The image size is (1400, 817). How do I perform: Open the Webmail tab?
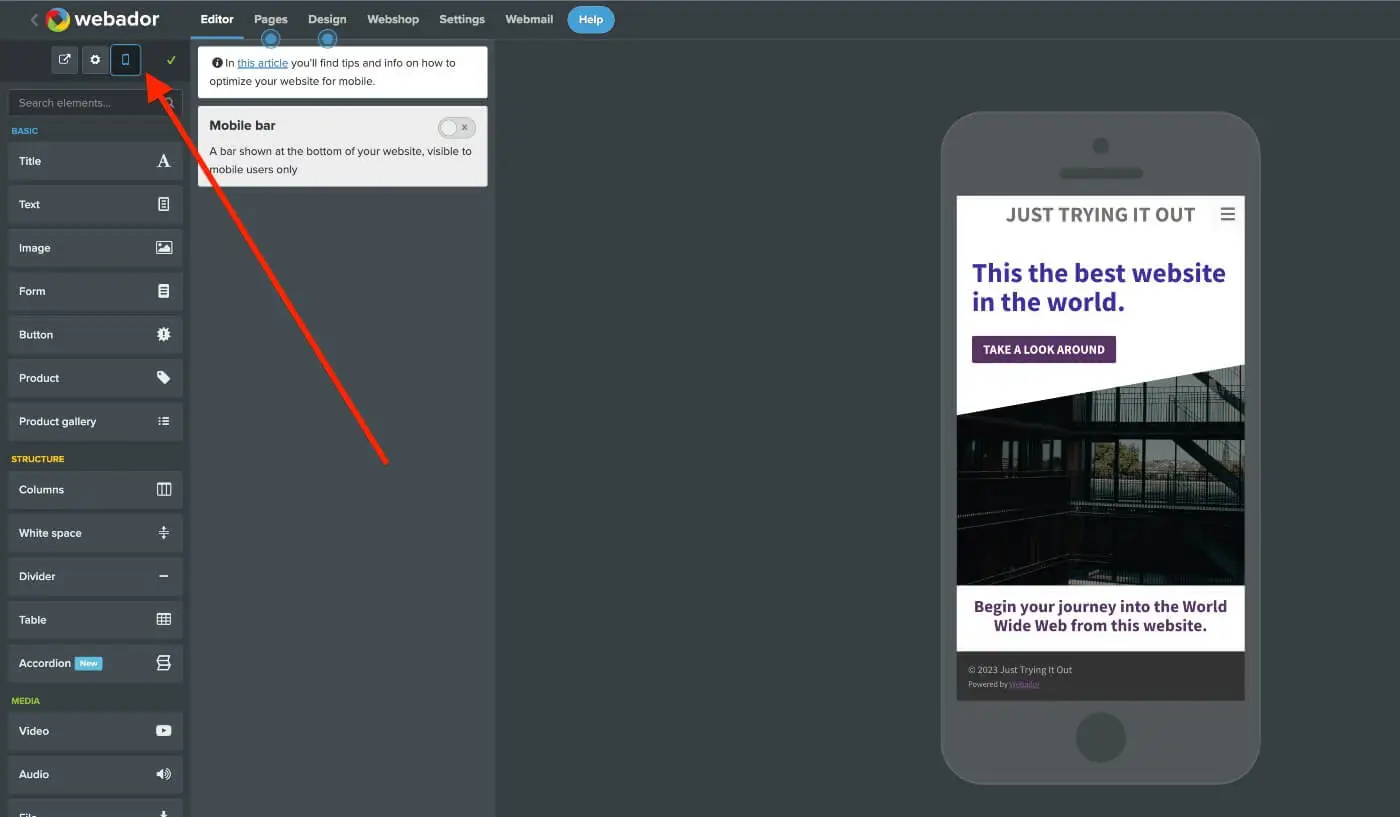(x=529, y=19)
